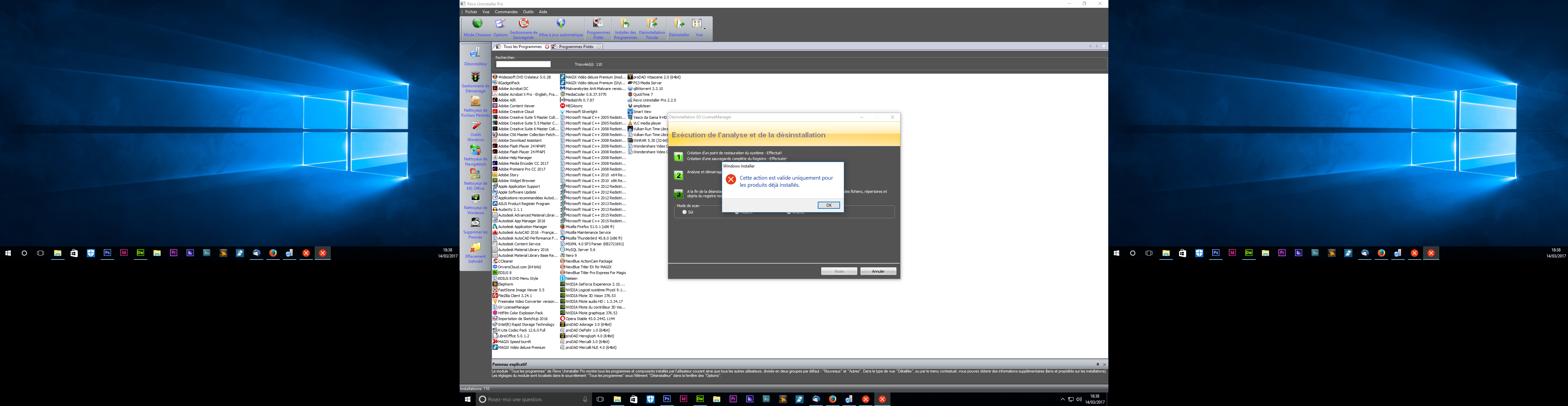This screenshot has width=1568, height=406.
Task: Select Malwarebytes Anti-Malware in the list
Action: pyautogui.click(x=592, y=89)
